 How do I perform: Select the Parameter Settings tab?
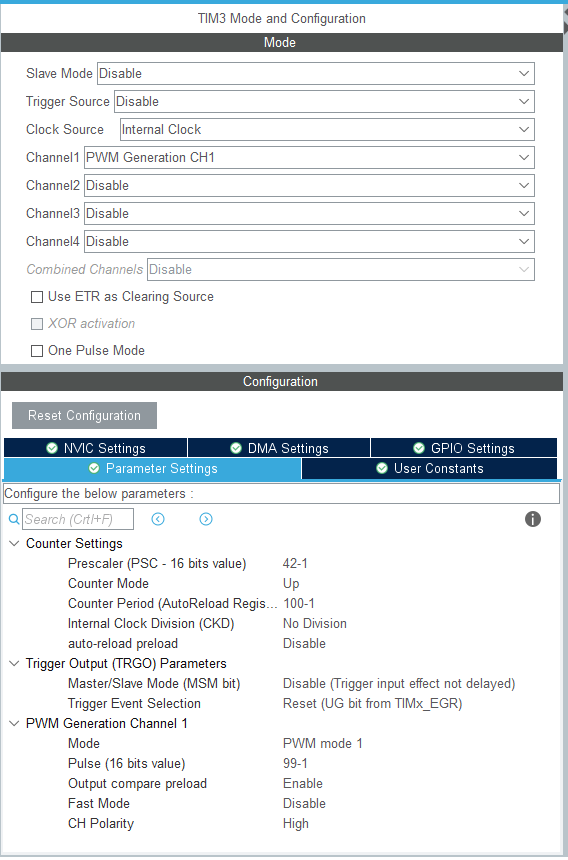coord(152,468)
